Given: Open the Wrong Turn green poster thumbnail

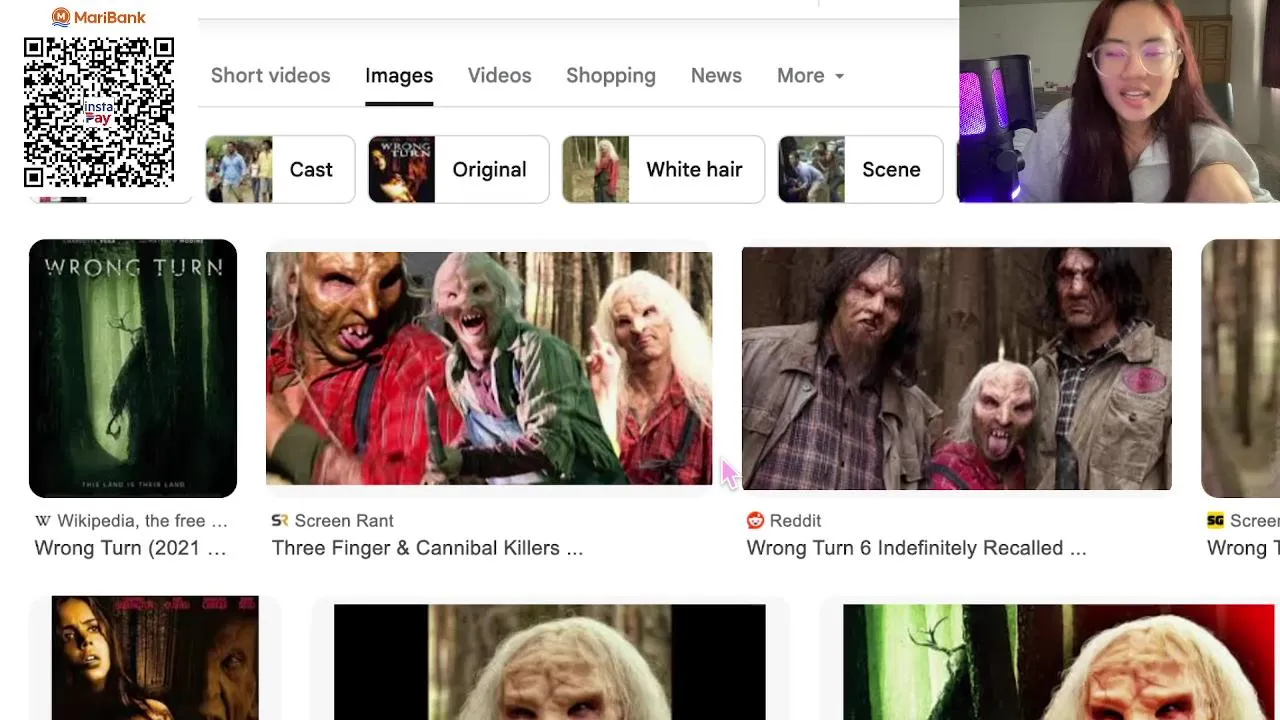Looking at the screenshot, I should pyautogui.click(x=133, y=368).
